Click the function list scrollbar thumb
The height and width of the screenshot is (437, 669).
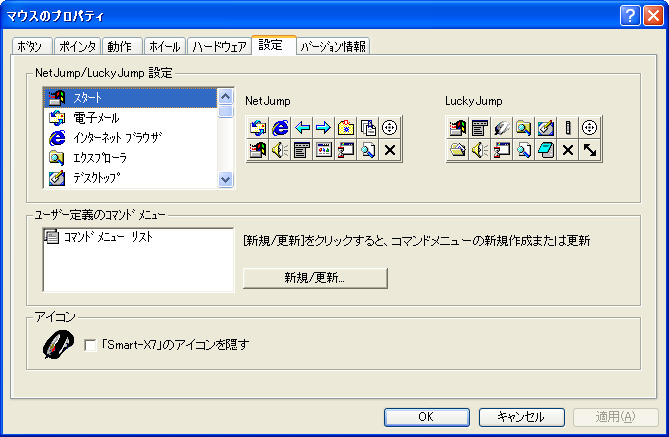point(225,111)
